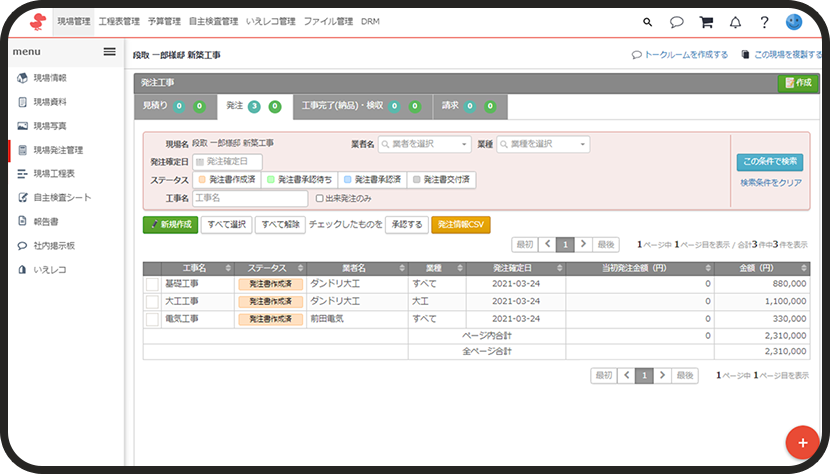
Task: Click the 承認する button
Action: [x=407, y=225]
